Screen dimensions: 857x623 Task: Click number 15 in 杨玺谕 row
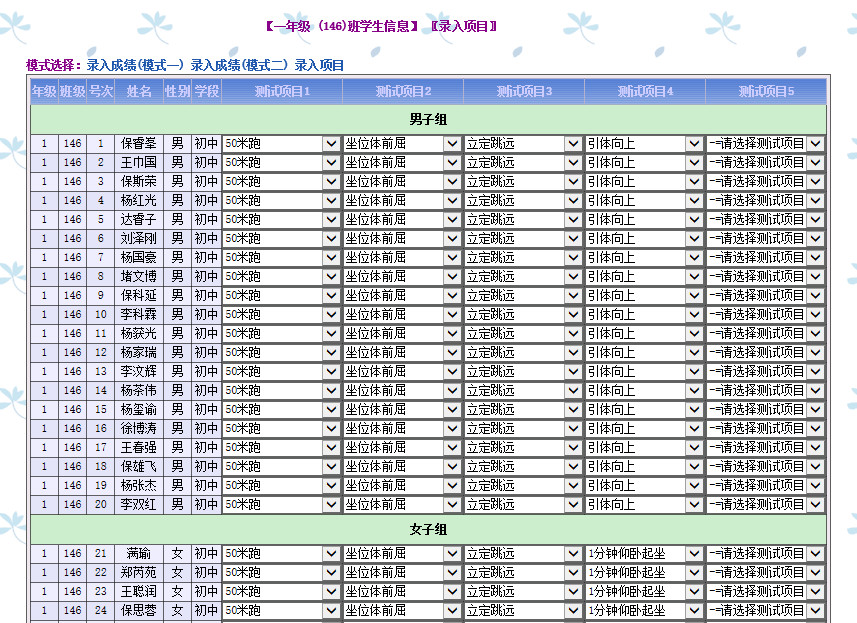pyautogui.click(x=101, y=409)
